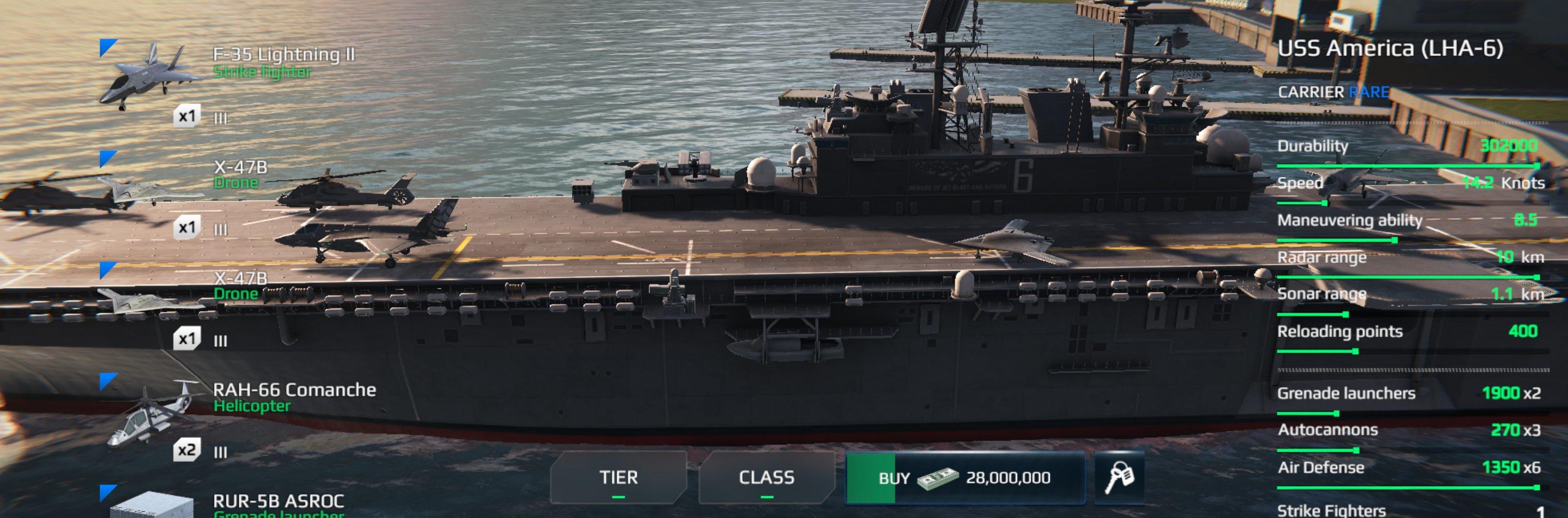1568x518 pixels.
Task: Click blue corner marker on F-35 slot
Action: (107, 47)
